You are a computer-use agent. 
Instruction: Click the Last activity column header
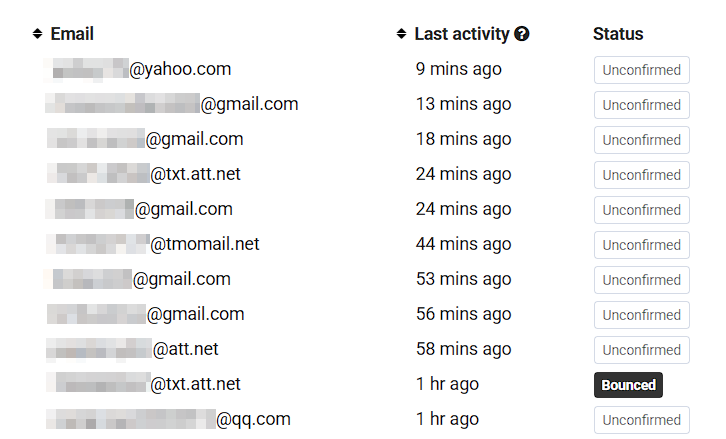point(462,34)
